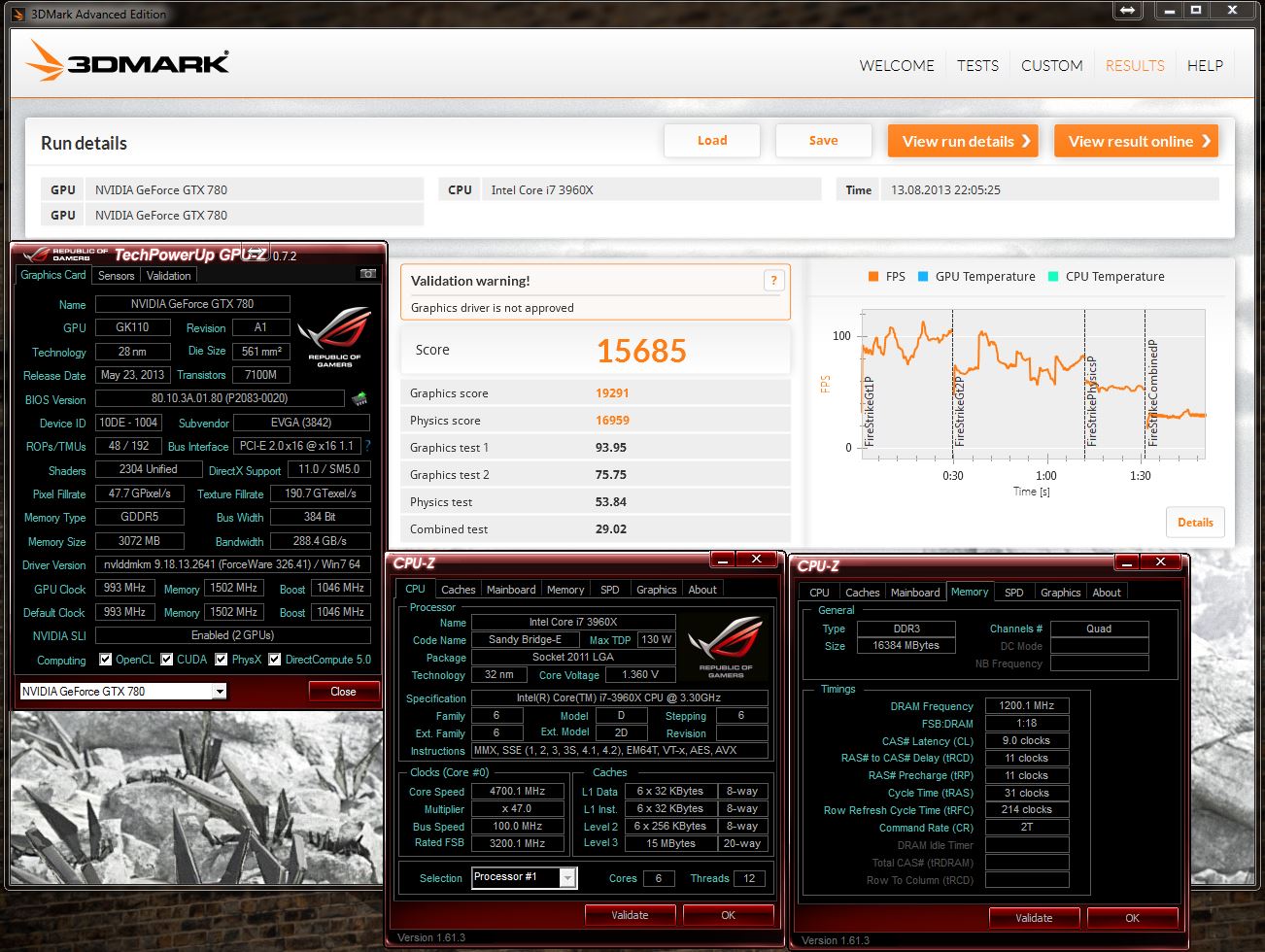This screenshot has width=1265, height=952.
Task: Click Validate in the CPU-Z Memory window
Action: coord(1034,918)
